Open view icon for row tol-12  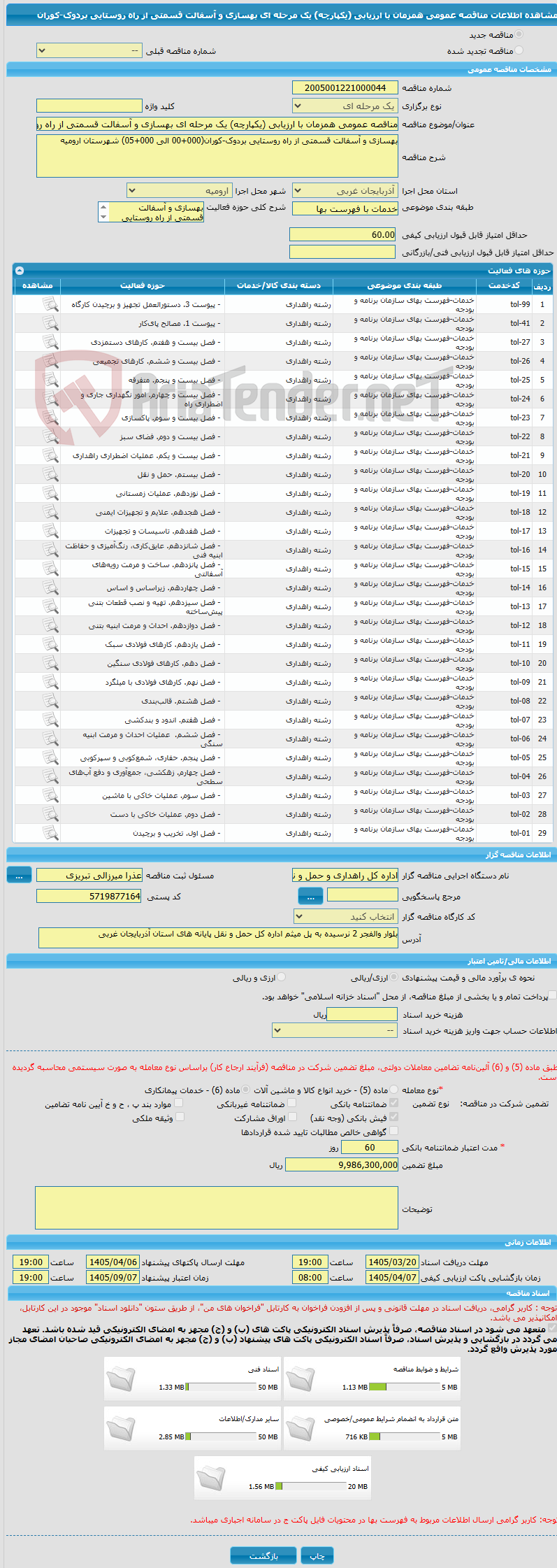[x=50, y=625]
